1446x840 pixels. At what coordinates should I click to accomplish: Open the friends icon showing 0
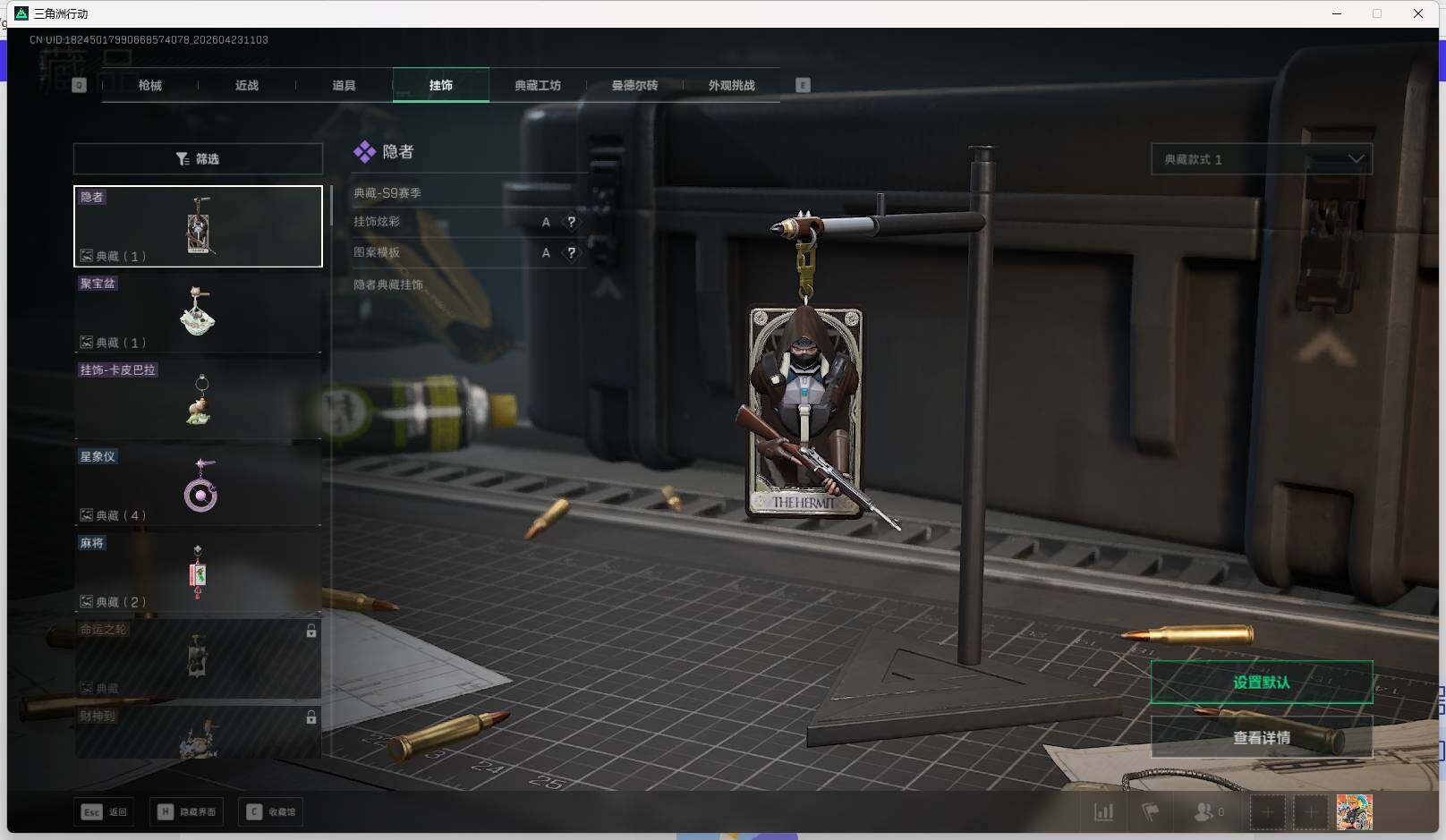point(1208,812)
